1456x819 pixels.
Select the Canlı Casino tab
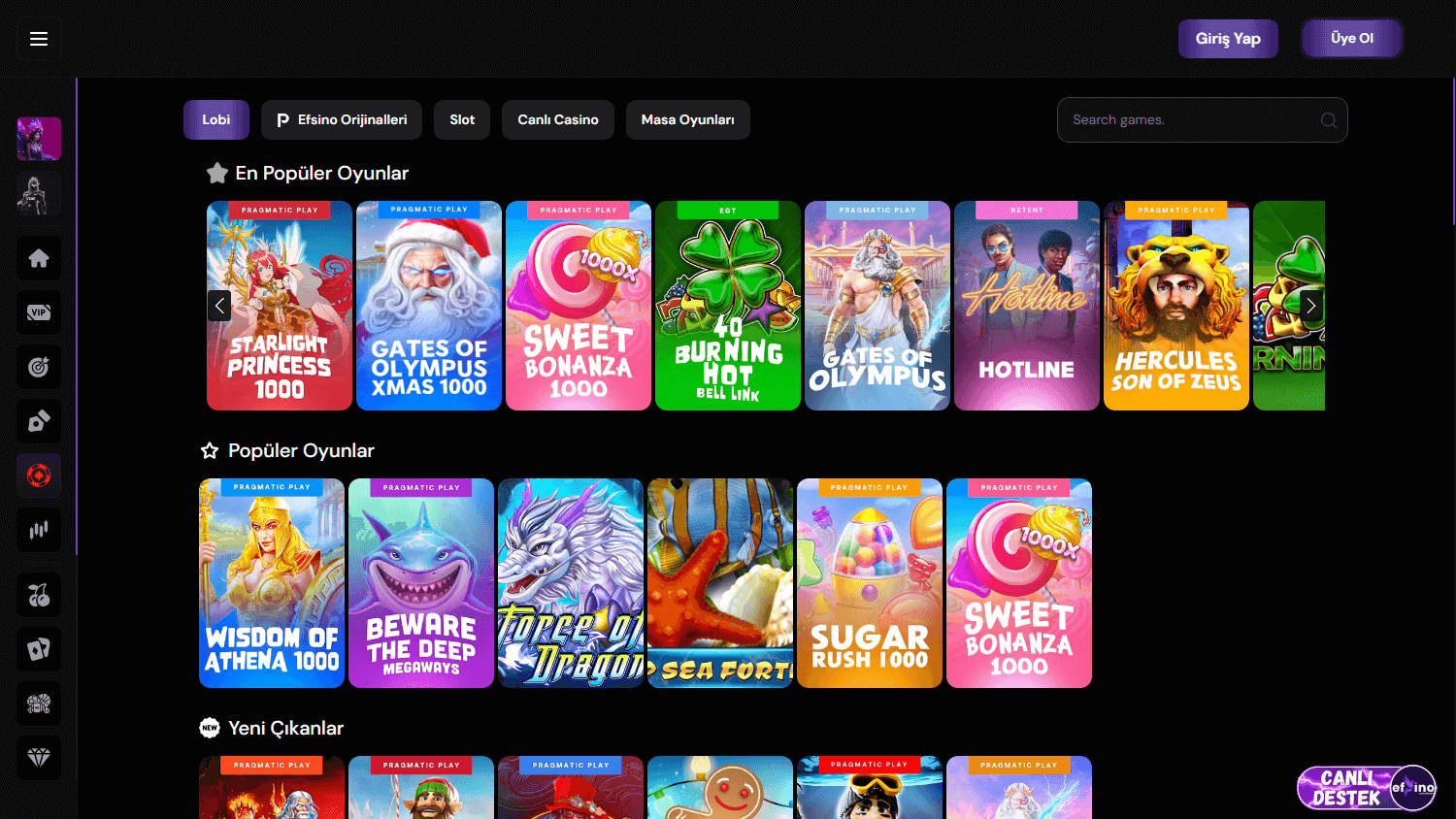point(557,119)
